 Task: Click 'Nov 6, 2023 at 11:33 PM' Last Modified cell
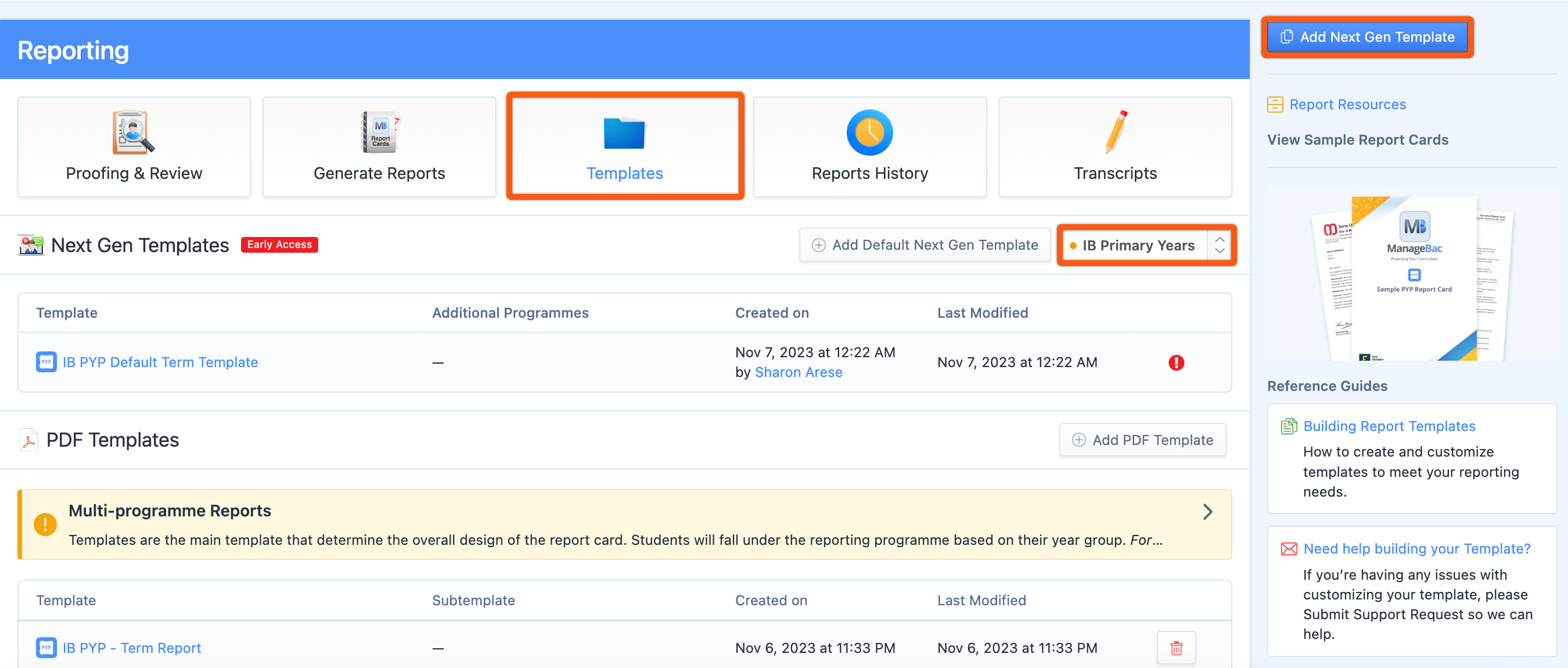1017,648
